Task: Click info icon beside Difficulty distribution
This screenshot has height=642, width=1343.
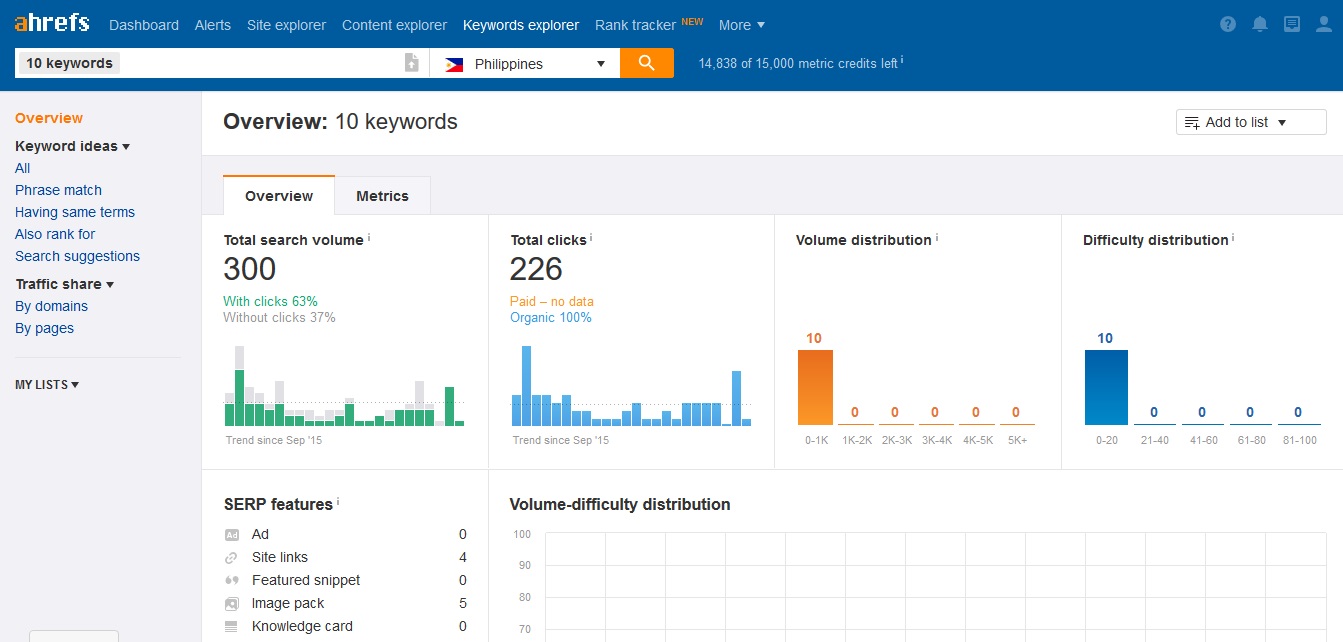Action: pos(1233,238)
